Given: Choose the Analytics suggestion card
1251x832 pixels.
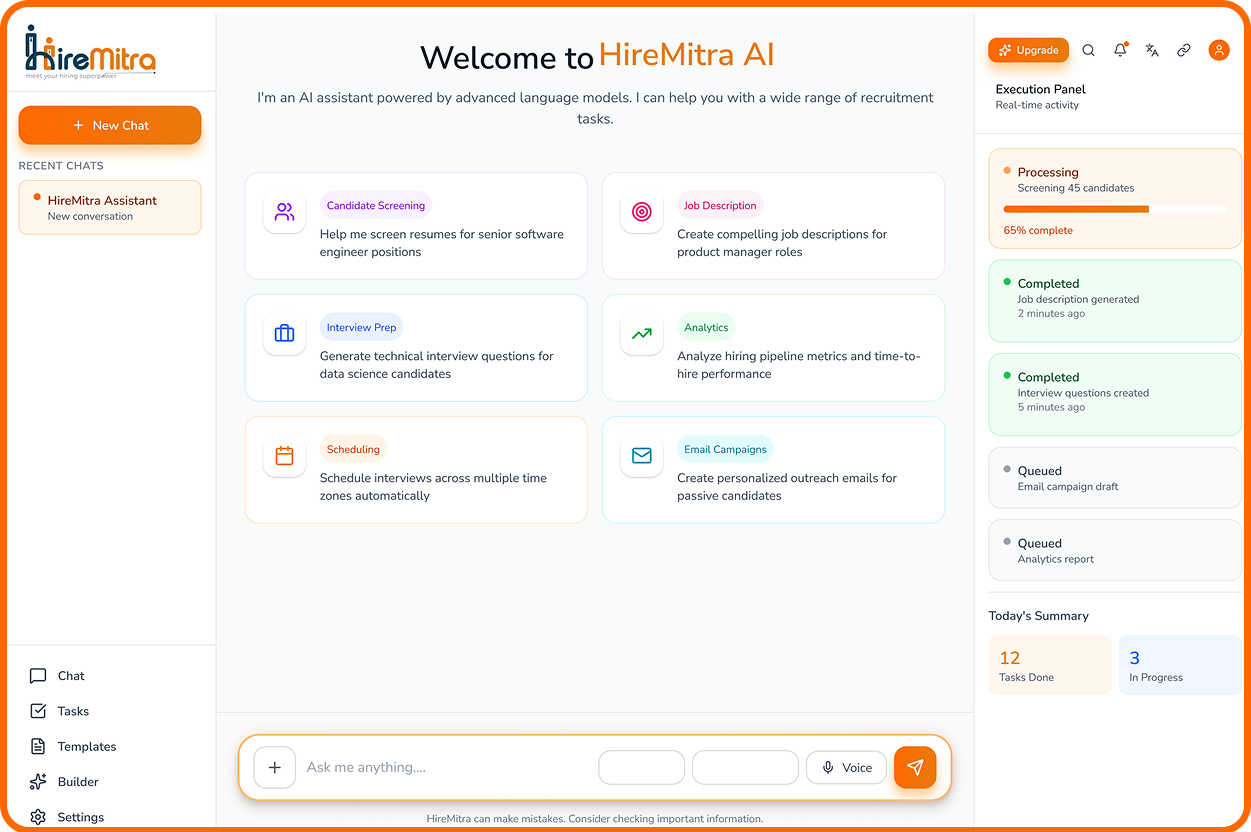Looking at the screenshot, I should click(x=773, y=348).
